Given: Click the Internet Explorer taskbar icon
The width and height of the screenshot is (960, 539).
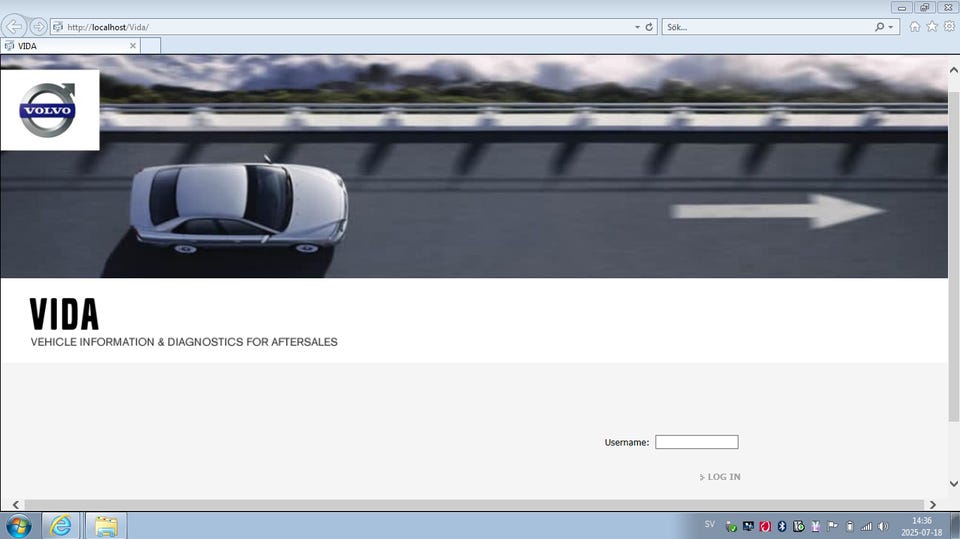Looking at the screenshot, I should [x=61, y=526].
